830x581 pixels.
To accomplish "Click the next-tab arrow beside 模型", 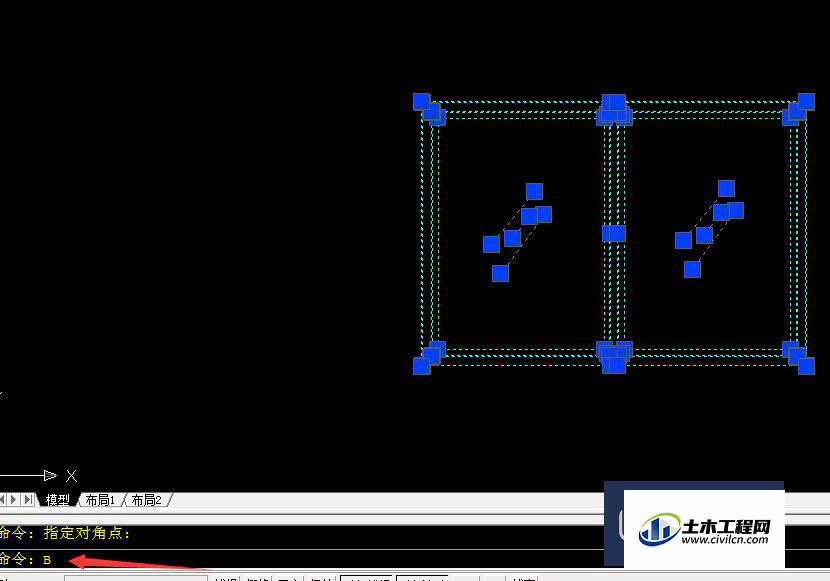I will pos(14,499).
